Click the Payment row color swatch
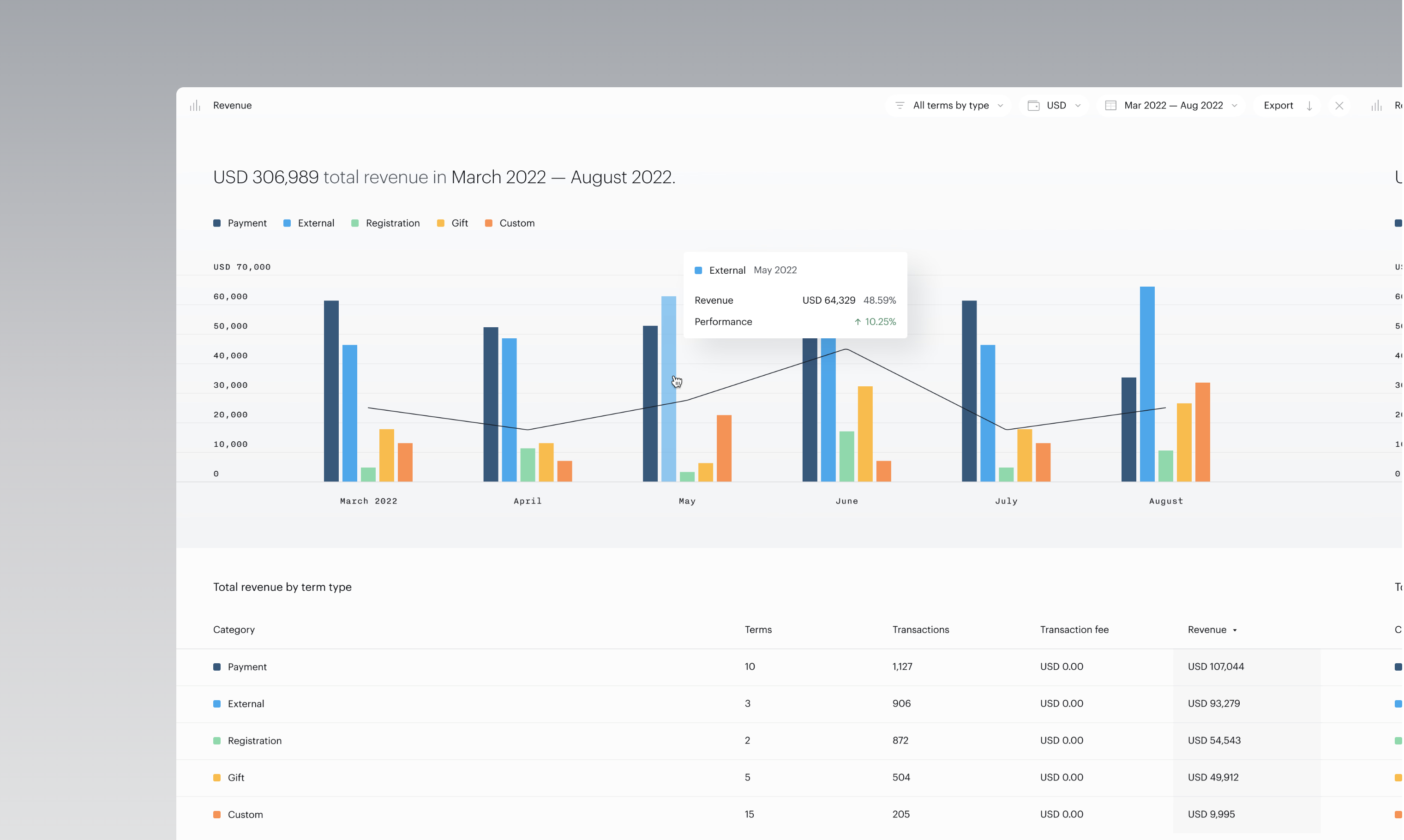Screen dimensions: 1404x840 (217, 668)
